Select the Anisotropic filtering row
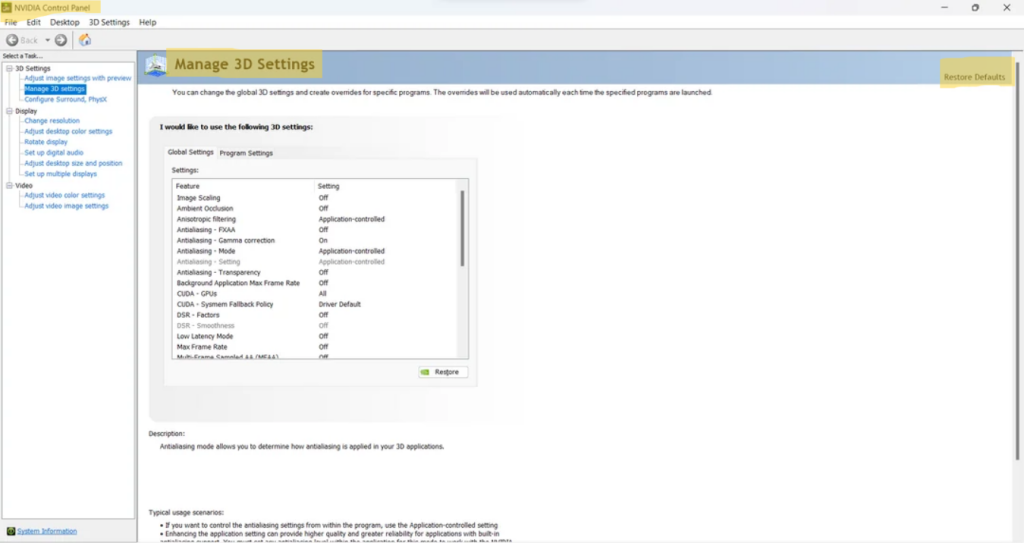The image size is (1024, 543). click(316, 219)
